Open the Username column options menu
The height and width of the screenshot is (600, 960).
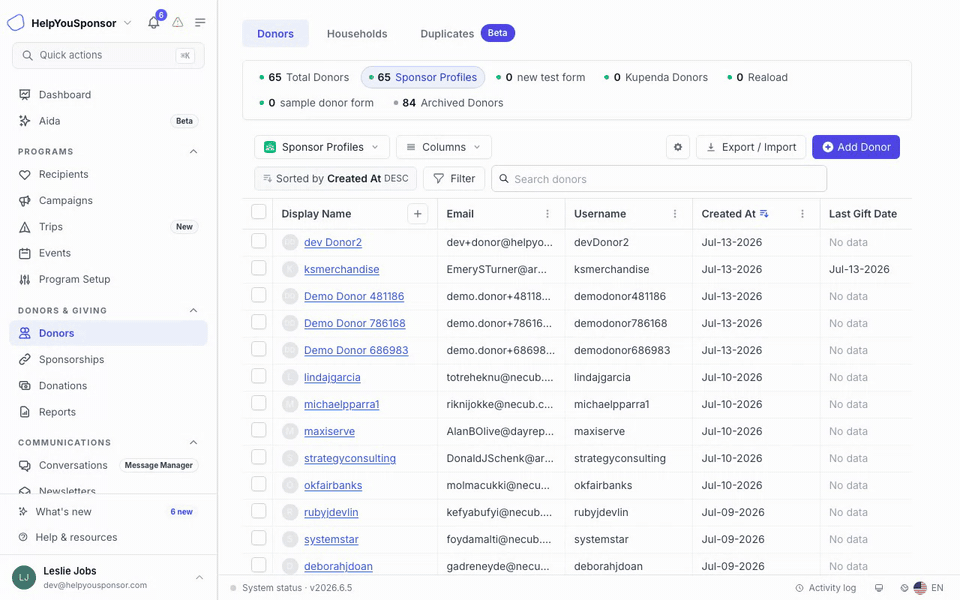pos(675,214)
